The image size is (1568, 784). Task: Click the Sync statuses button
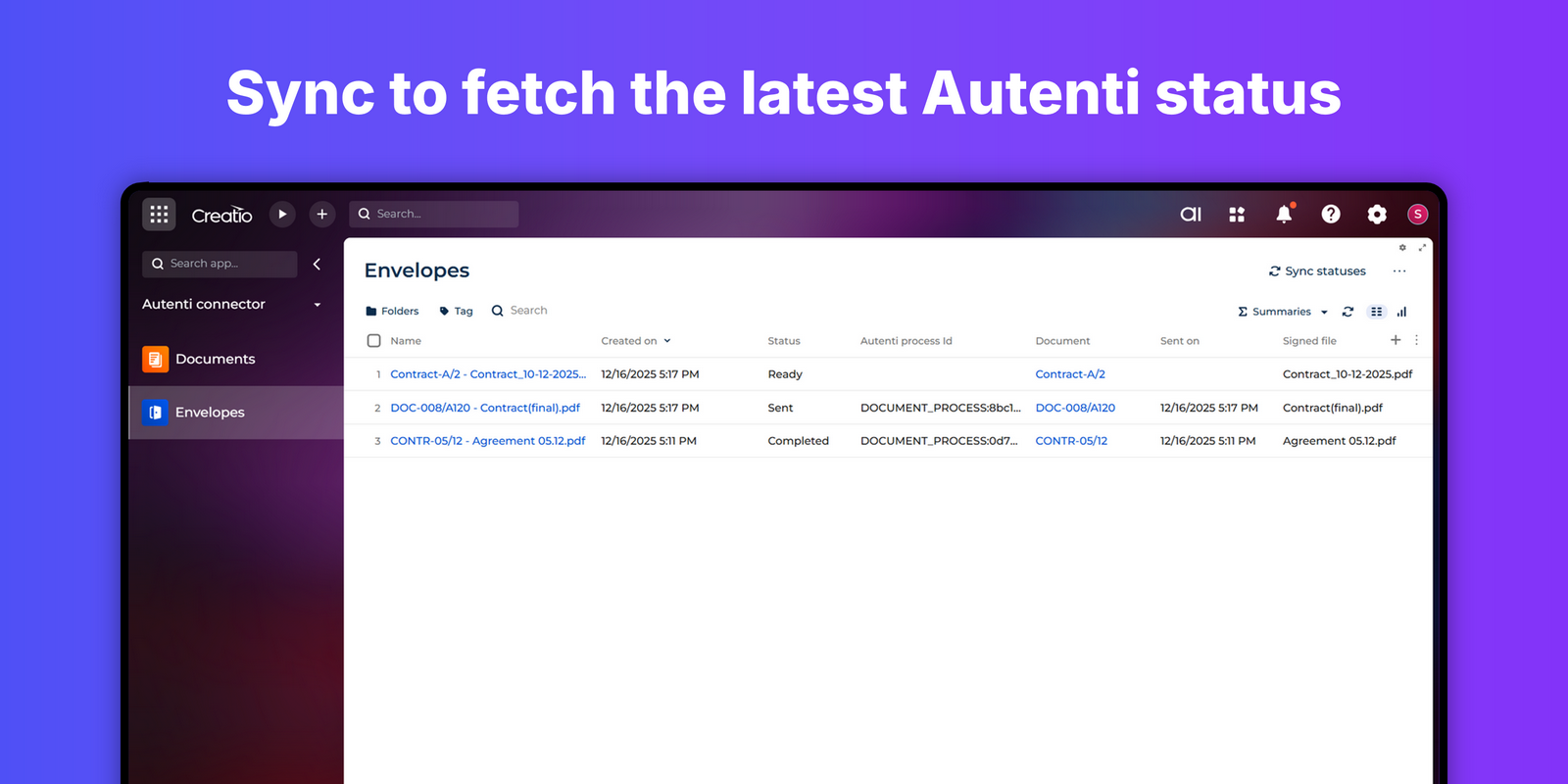coord(1317,271)
